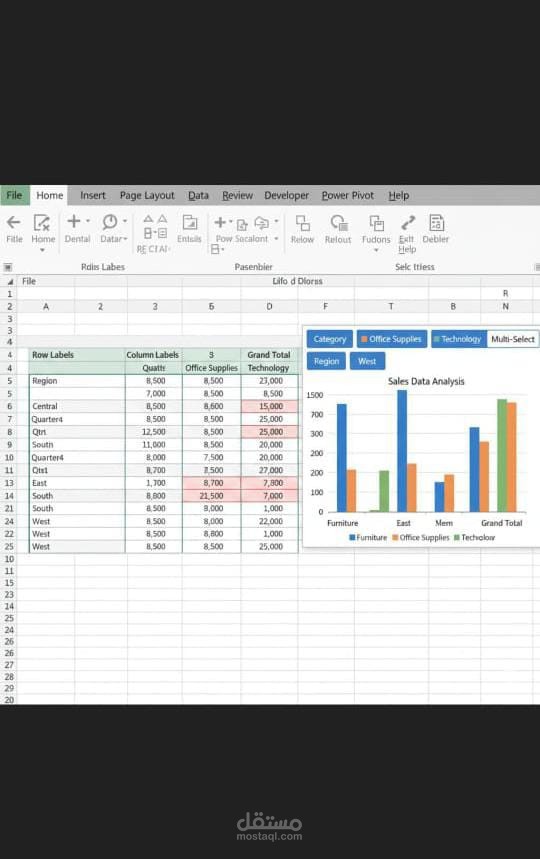The width and height of the screenshot is (540, 859).
Task: Select the Row Labels header cell
Action: tap(77, 354)
